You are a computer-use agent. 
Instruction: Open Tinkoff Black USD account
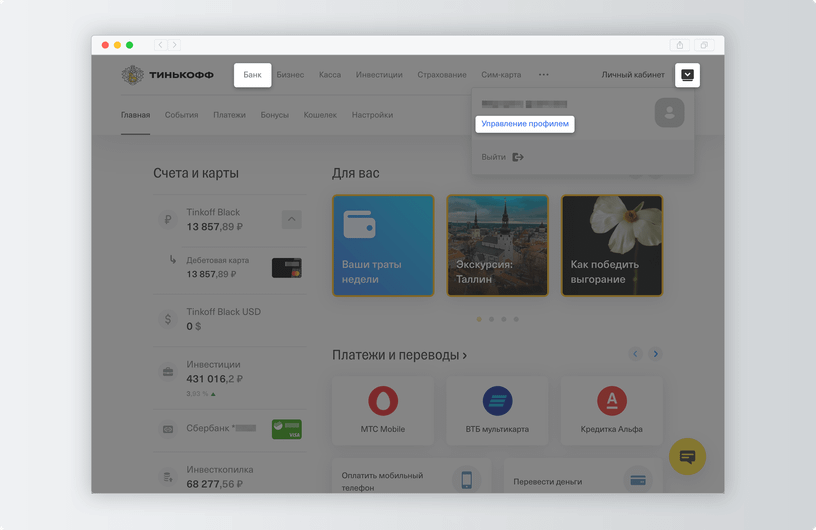pyautogui.click(x=230, y=319)
